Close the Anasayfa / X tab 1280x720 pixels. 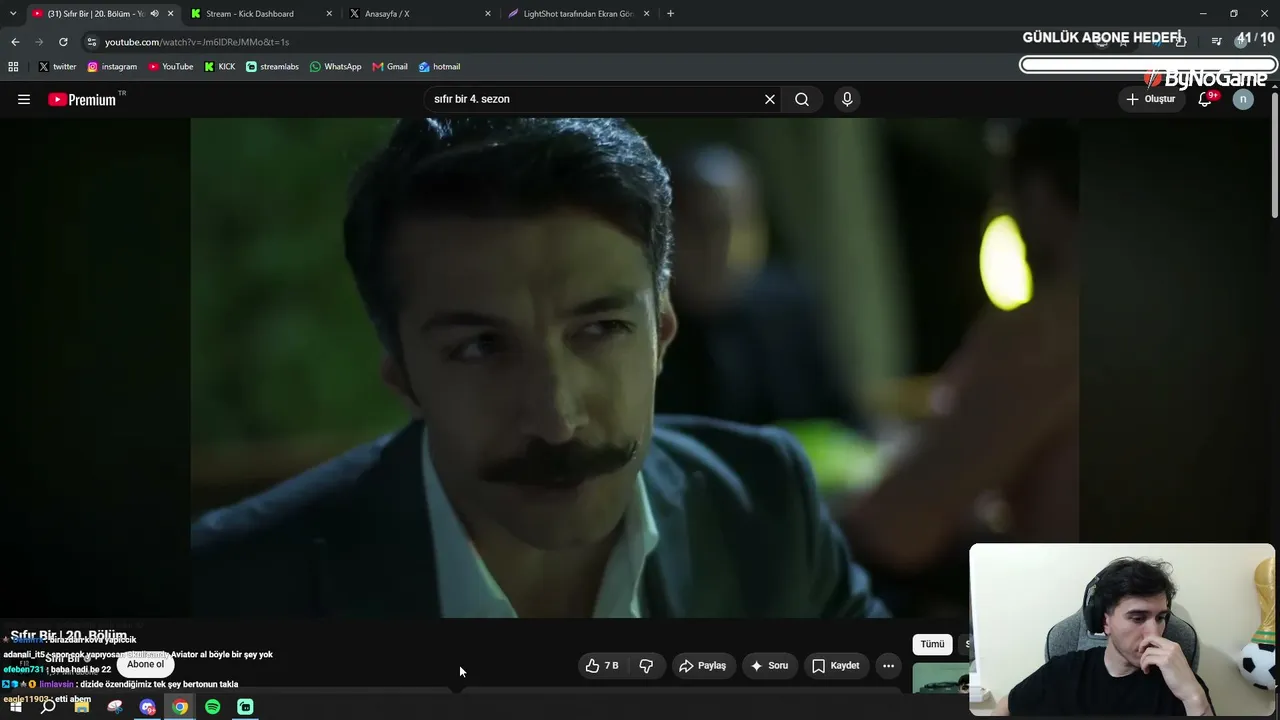488,14
